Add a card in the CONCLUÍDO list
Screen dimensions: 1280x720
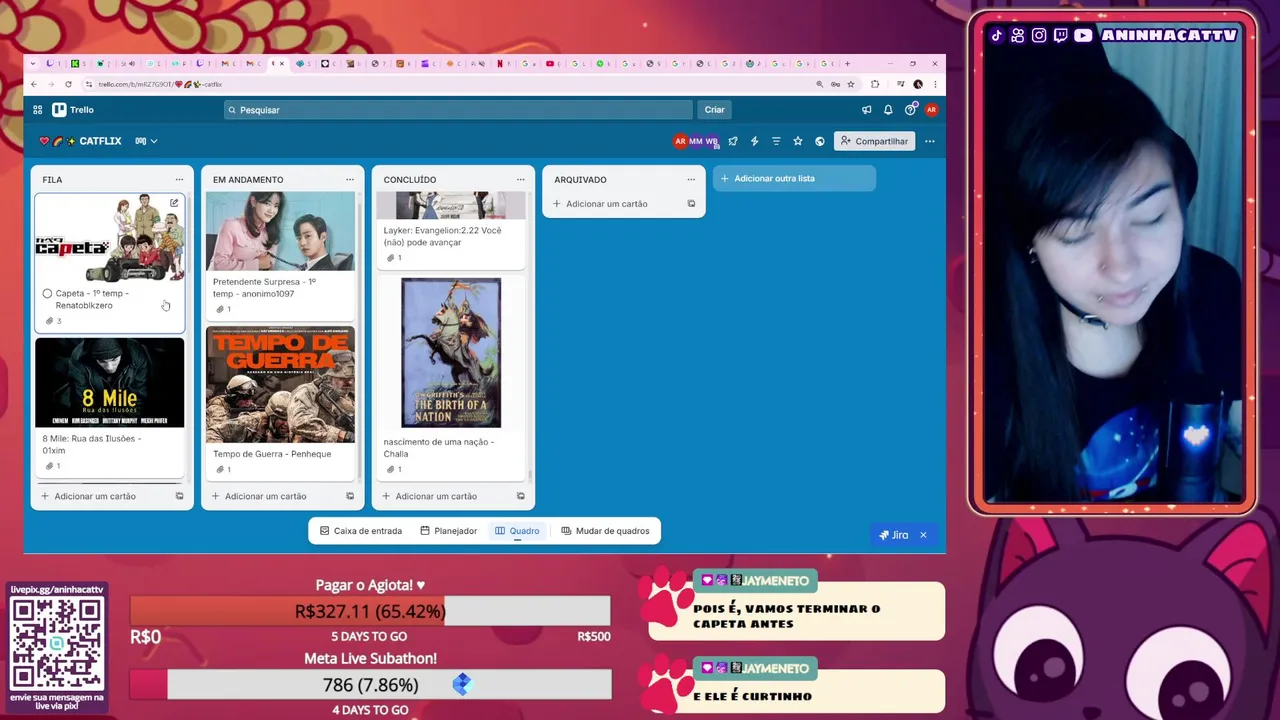(436, 496)
